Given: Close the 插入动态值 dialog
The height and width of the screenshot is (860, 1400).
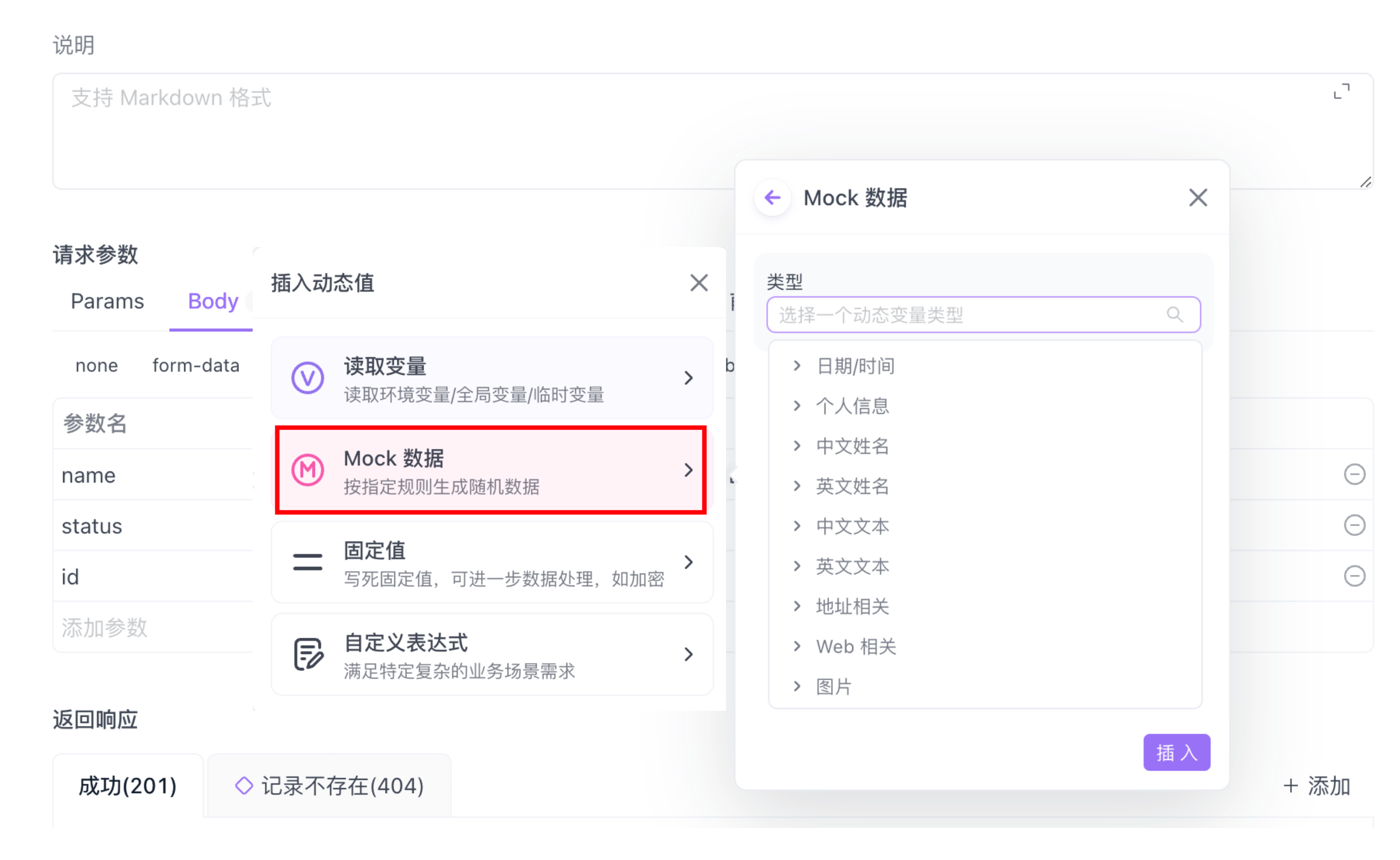Looking at the screenshot, I should point(698,282).
